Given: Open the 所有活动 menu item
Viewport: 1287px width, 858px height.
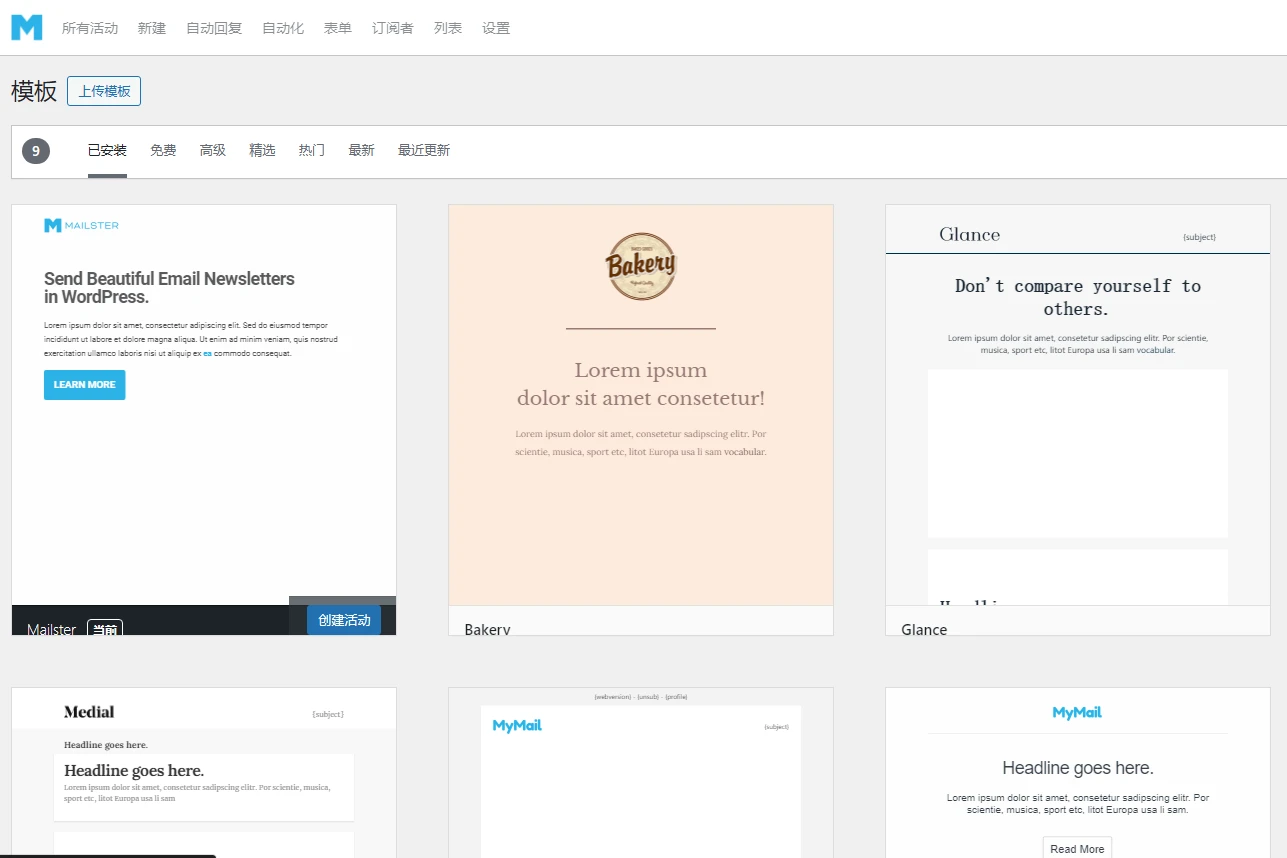Looking at the screenshot, I should (90, 28).
